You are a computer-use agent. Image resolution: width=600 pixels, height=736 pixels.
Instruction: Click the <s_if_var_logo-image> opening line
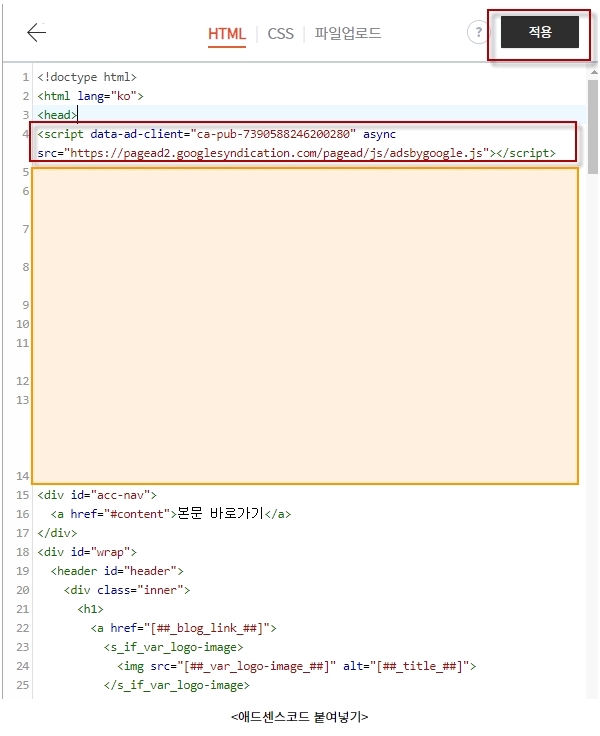[x=174, y=647]
